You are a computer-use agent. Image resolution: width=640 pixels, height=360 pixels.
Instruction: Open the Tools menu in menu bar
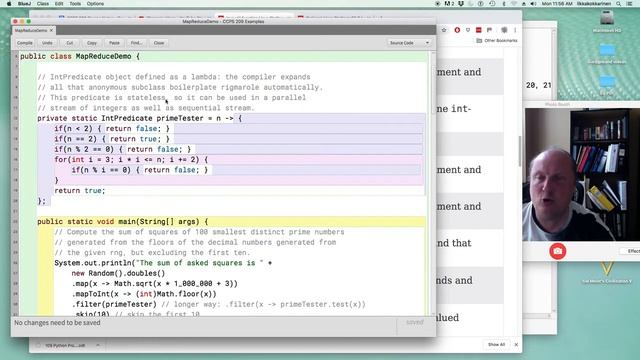(x=75, y=4)
